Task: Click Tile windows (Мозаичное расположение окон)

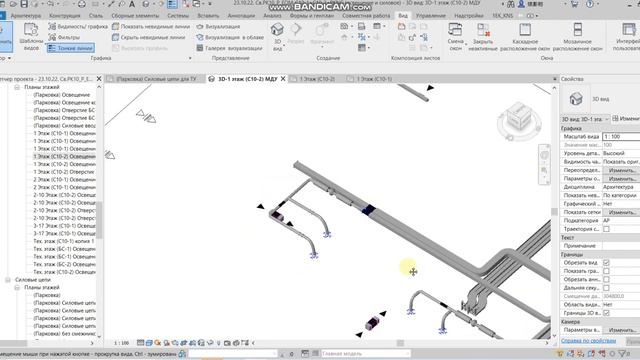Action: [x=578, y=37]
